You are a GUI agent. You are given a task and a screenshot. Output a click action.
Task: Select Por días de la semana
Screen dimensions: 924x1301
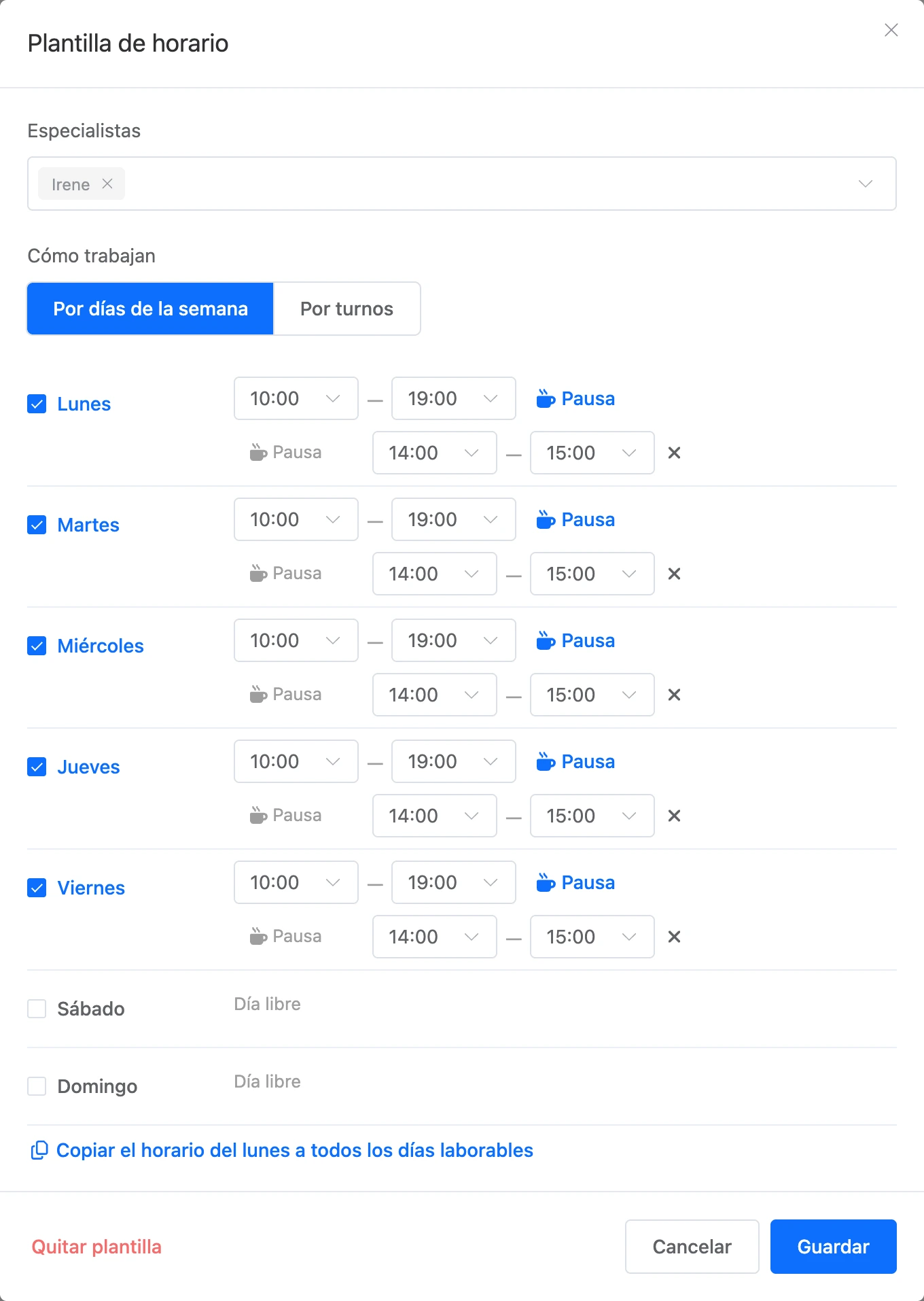click(x=150, y=309)
